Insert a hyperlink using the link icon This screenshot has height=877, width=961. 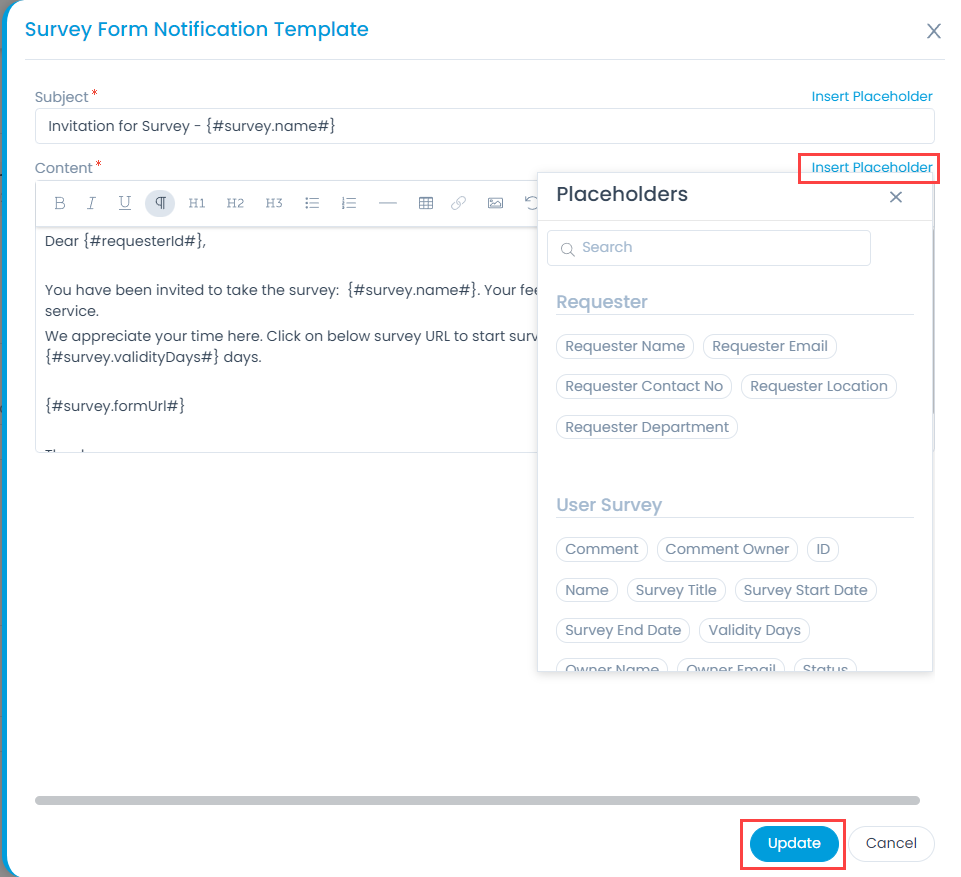[460, 203]
